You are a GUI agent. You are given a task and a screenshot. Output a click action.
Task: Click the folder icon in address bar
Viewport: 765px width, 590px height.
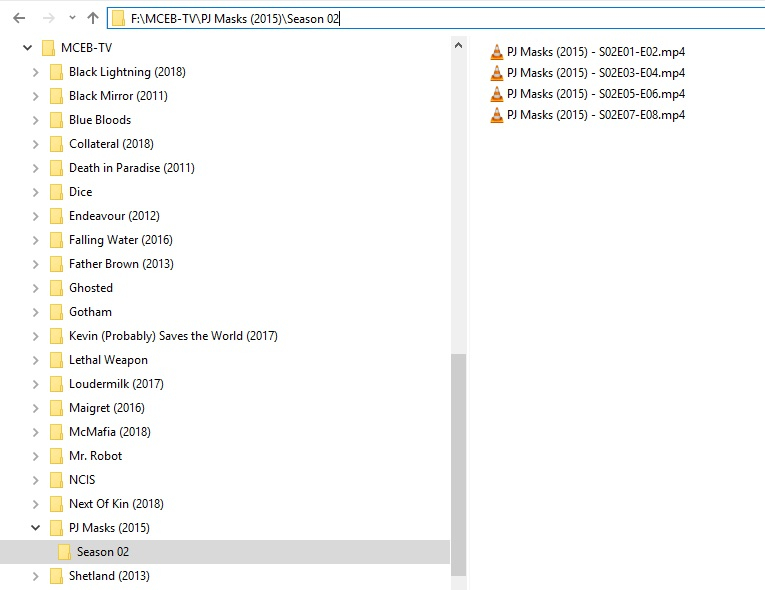click(x=118, y=19)
